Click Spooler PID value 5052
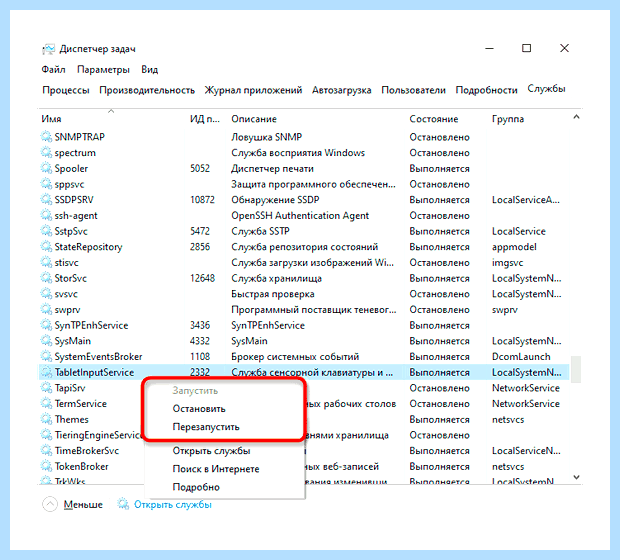 click(x=200, y=168)
